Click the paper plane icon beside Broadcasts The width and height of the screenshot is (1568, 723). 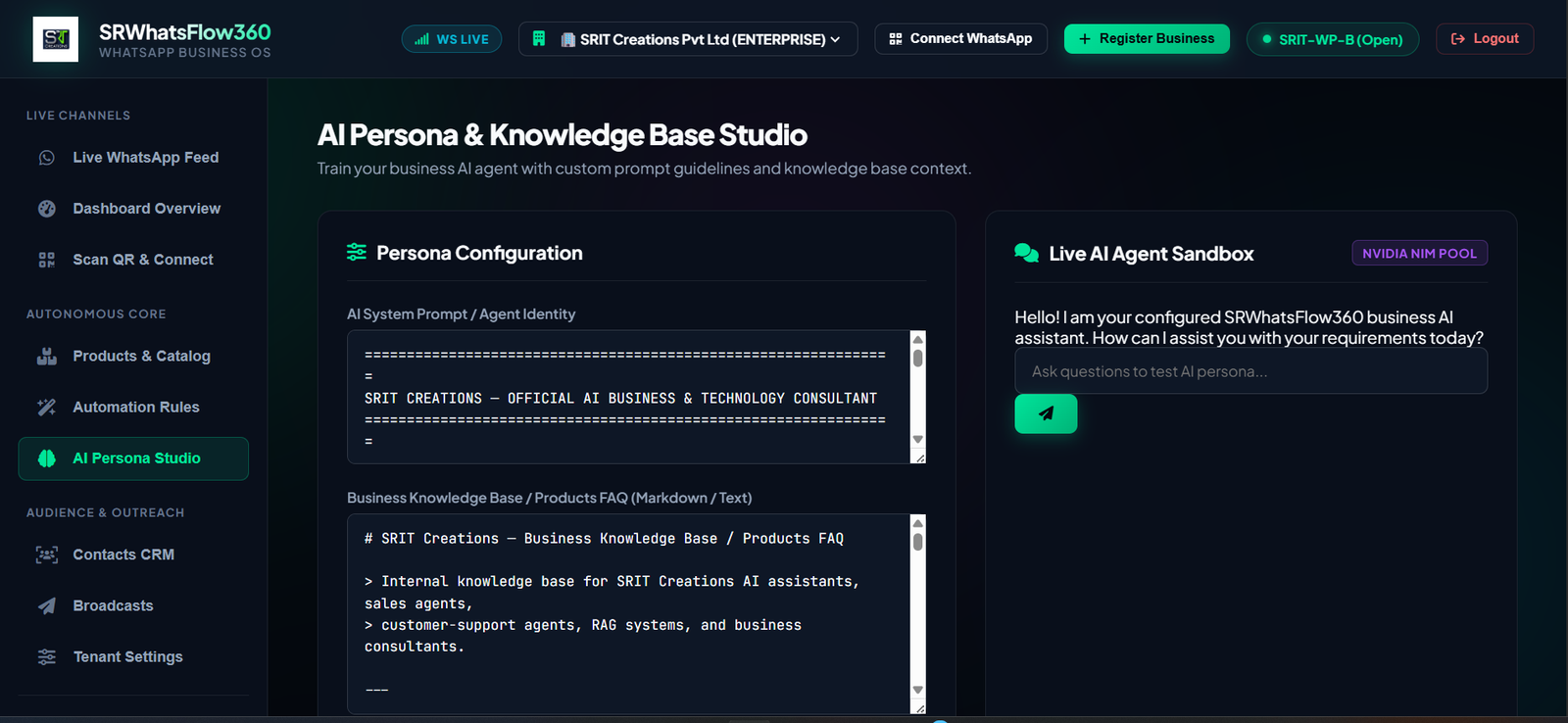pyautogui.click(x=46, y=605)
